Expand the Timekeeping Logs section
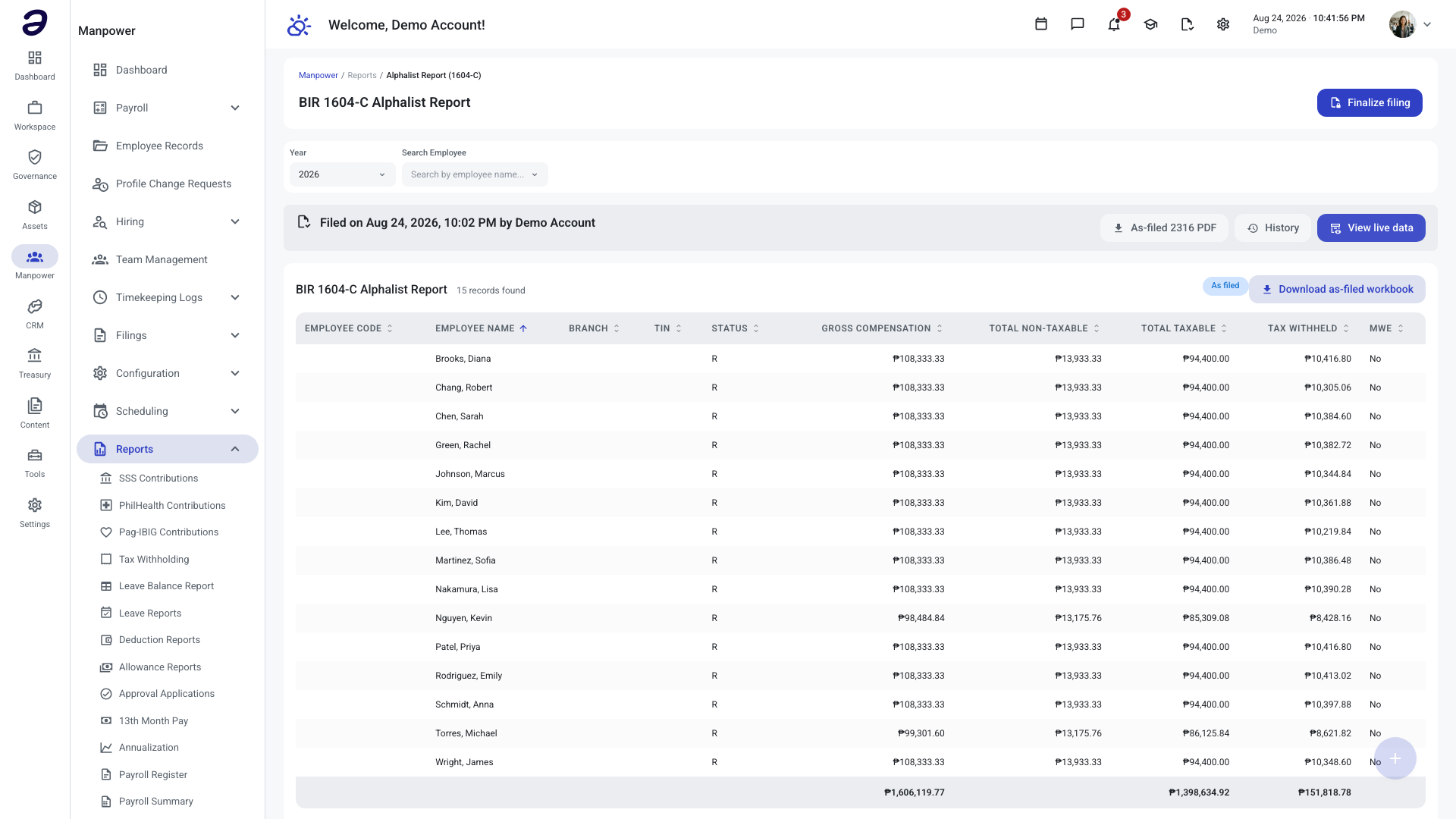This screenshot has width=1456, height=819. [x=168, y=297]
